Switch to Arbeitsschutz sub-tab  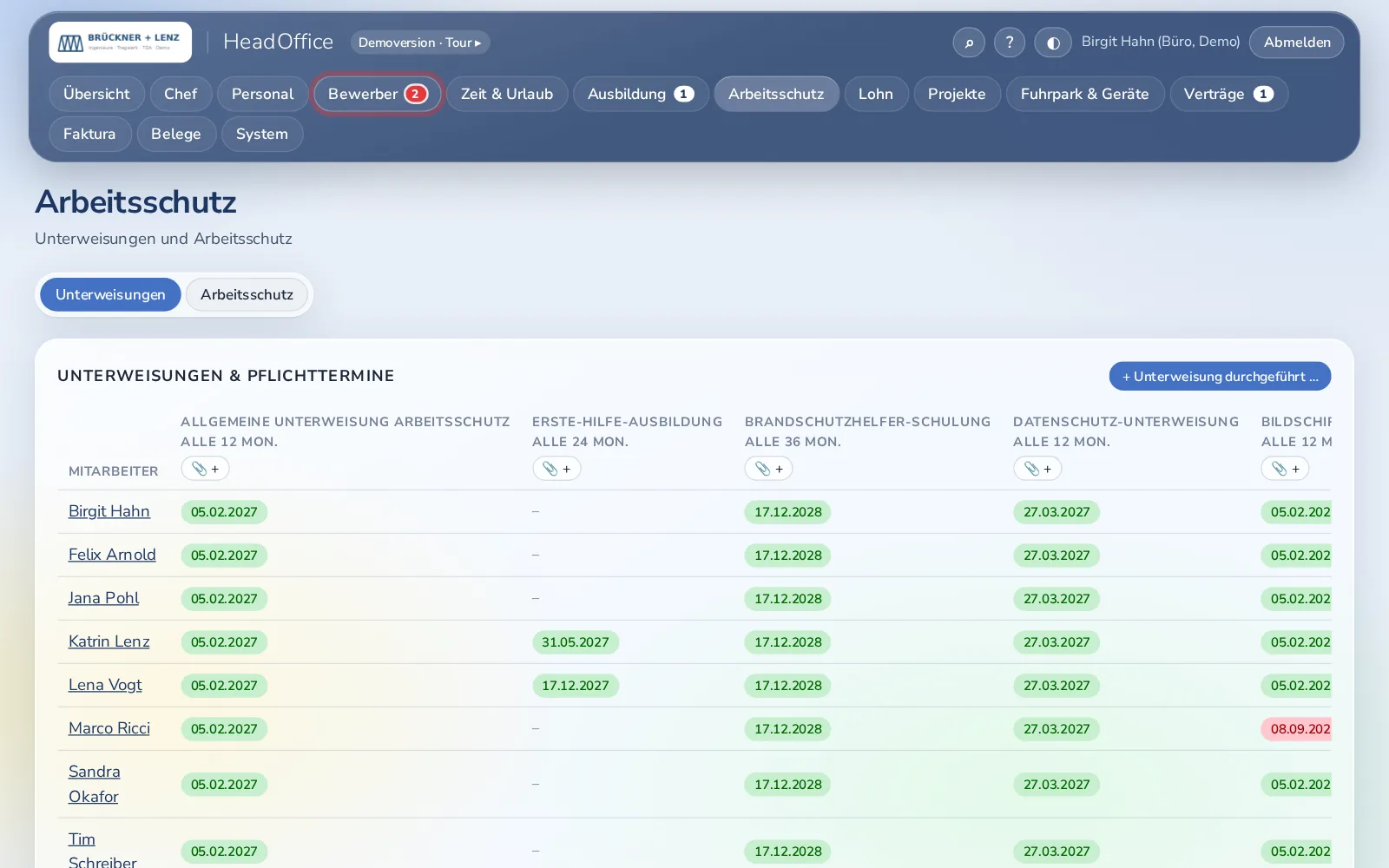coord(247,294)
